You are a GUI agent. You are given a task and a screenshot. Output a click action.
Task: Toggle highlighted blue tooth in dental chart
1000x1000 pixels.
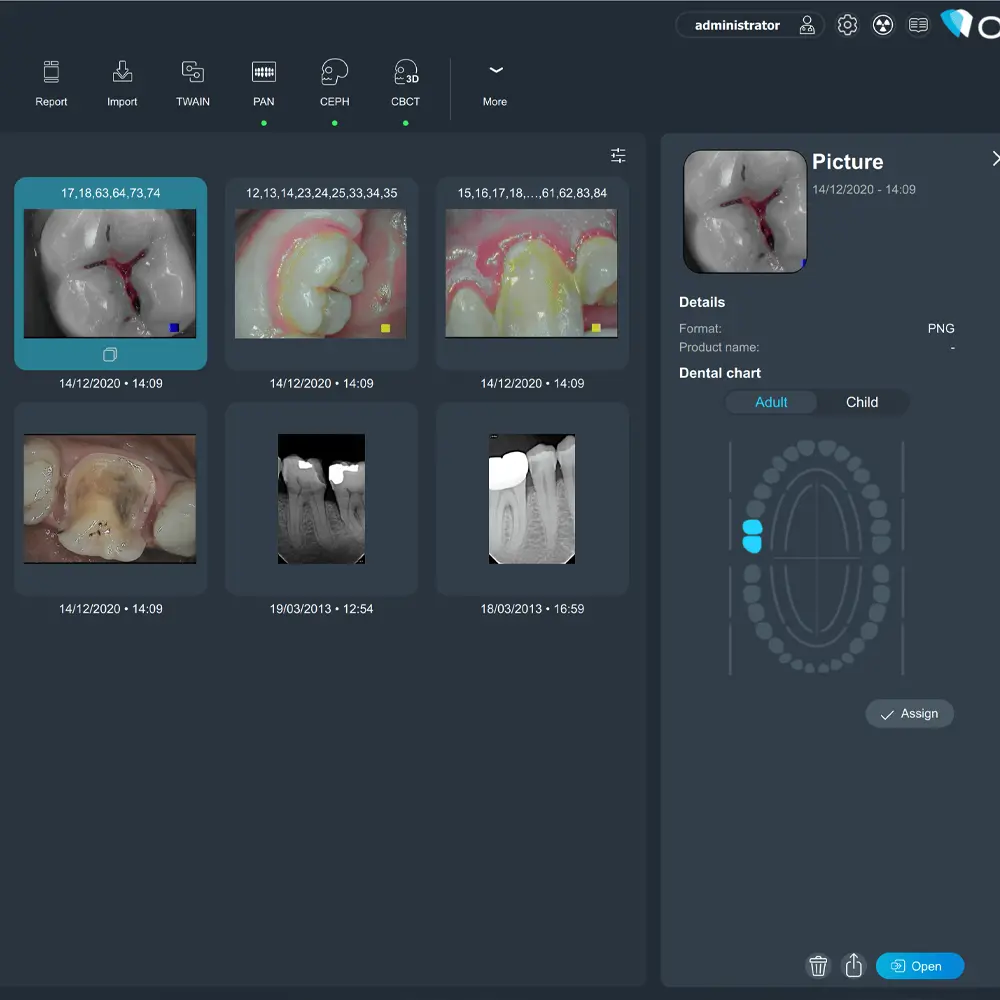753,527
